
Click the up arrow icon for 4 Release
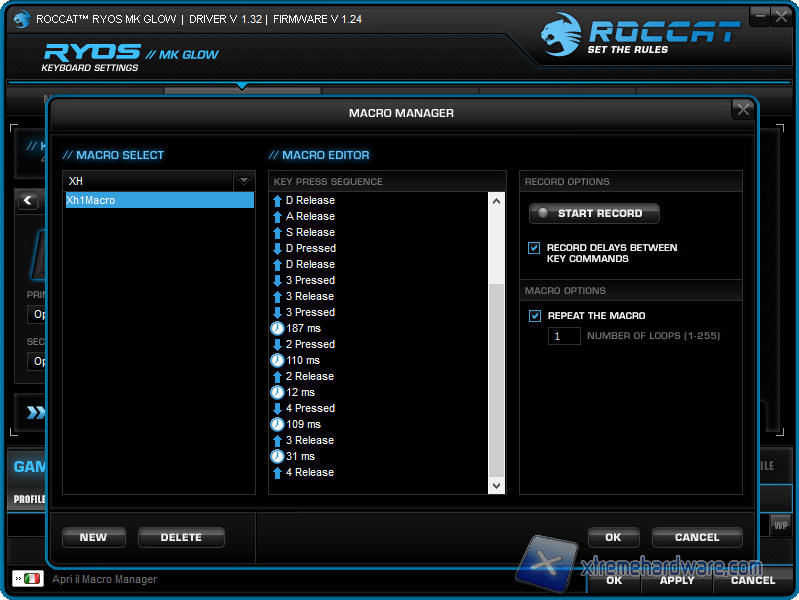277,472
